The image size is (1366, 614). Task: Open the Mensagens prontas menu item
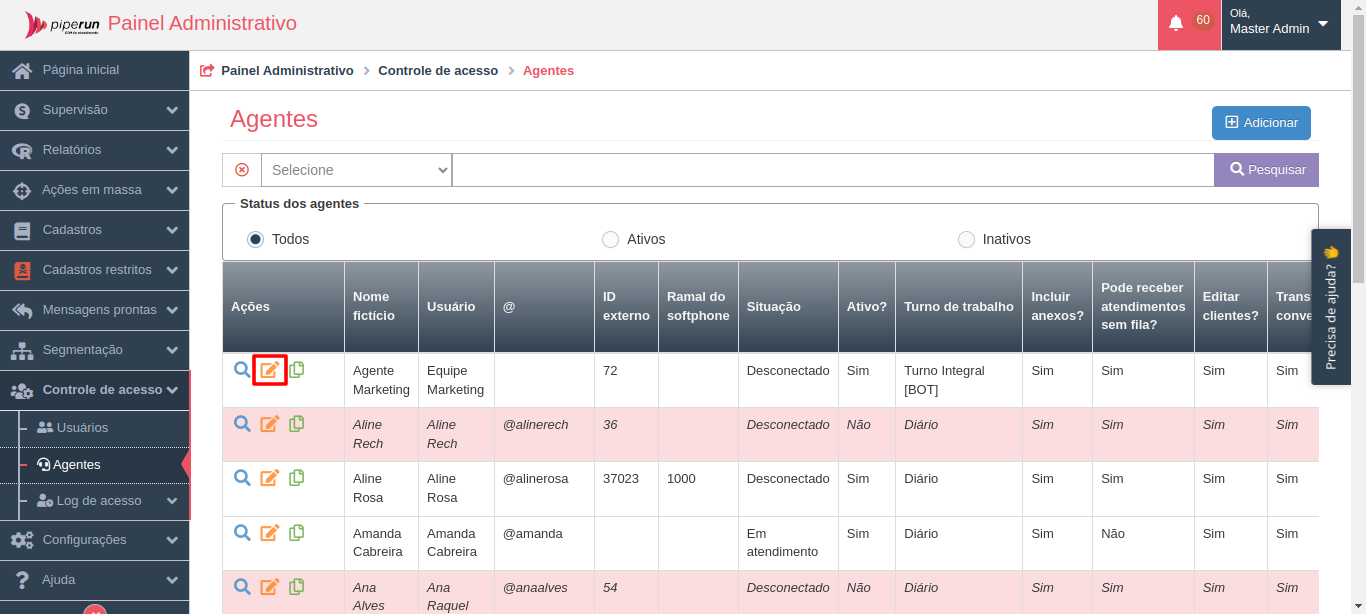(94, 310)
